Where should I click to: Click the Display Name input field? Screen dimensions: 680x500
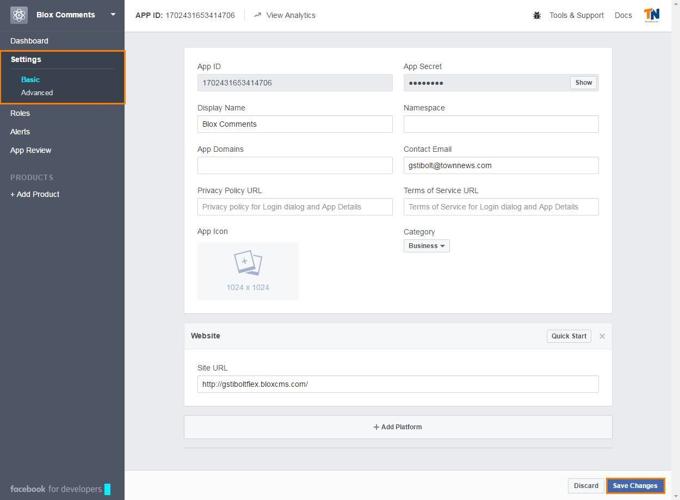[295, 124]
